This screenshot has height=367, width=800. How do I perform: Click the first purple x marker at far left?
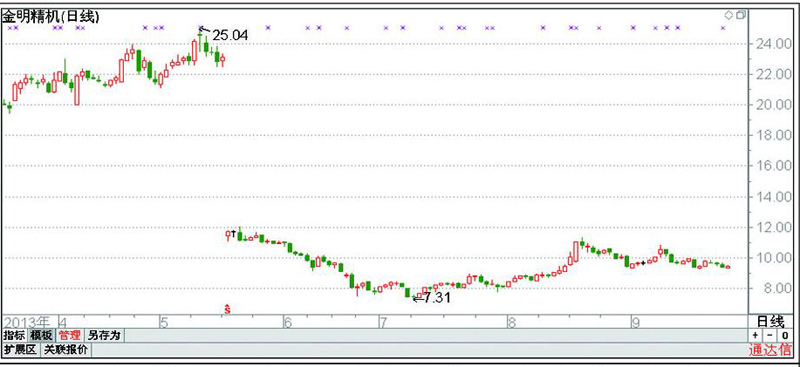[9, 28]
